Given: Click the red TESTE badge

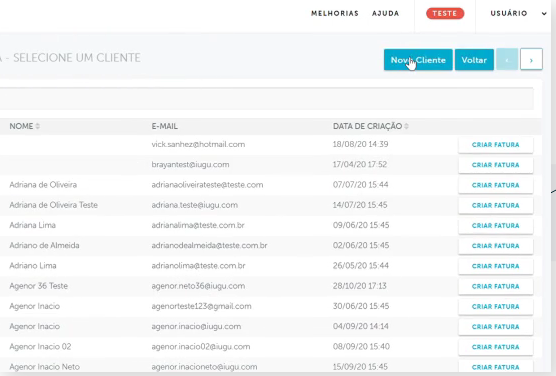Looking at the screenshot, I should coord(445,13).
